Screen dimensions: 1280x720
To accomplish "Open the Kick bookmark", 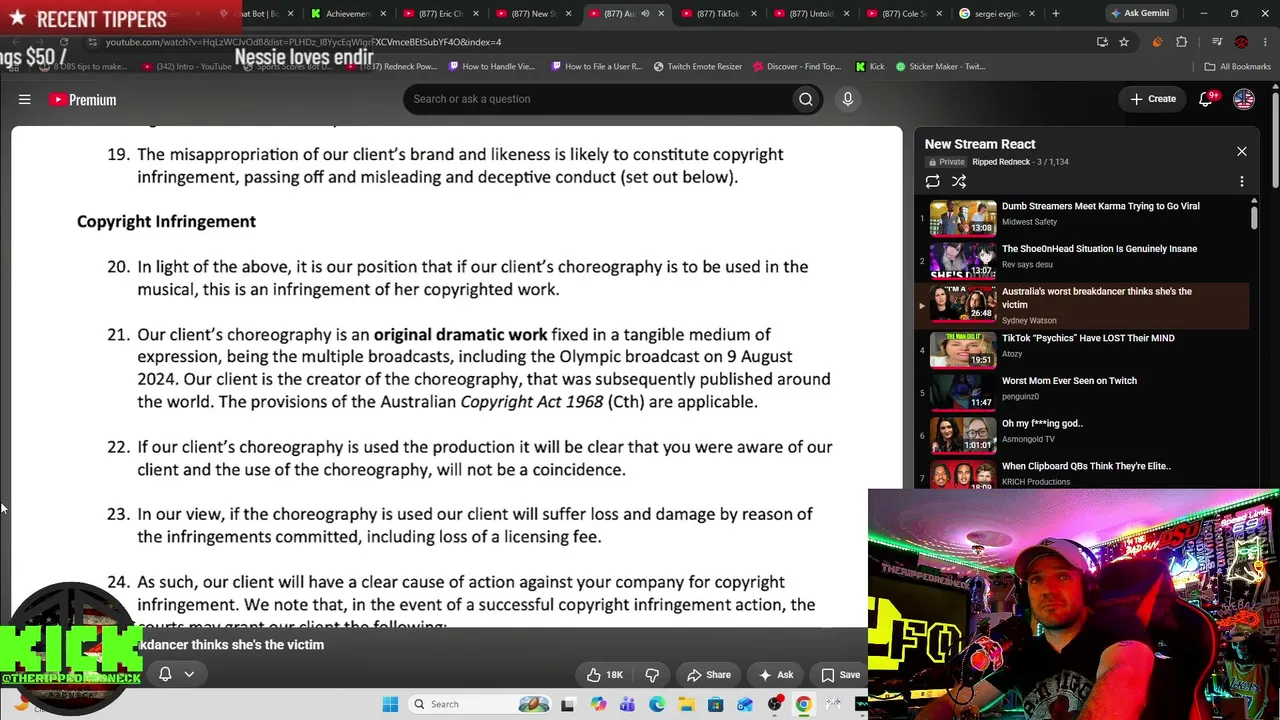I will (x=870, y=67).
